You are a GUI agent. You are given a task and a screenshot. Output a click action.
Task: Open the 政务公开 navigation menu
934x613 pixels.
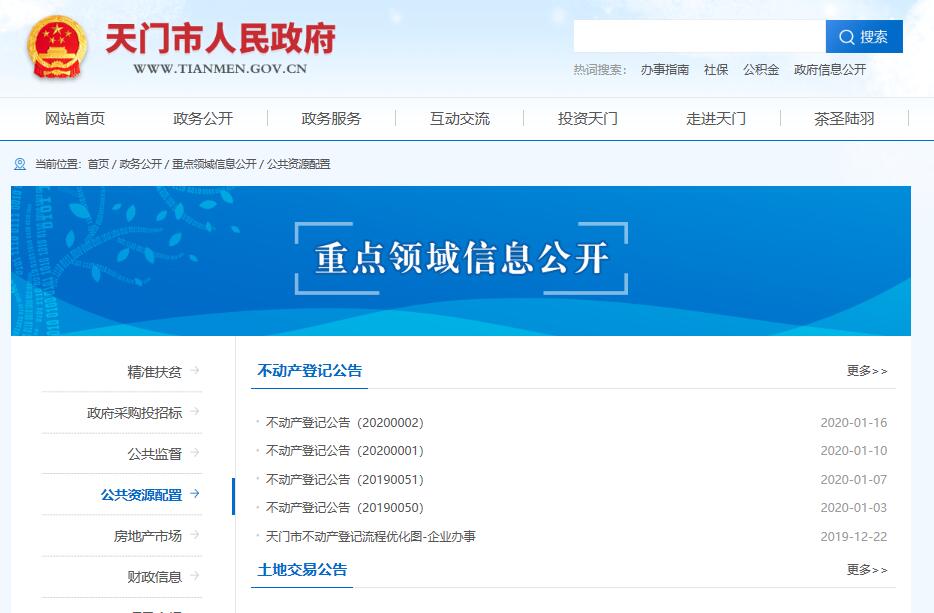coord(203,119)
